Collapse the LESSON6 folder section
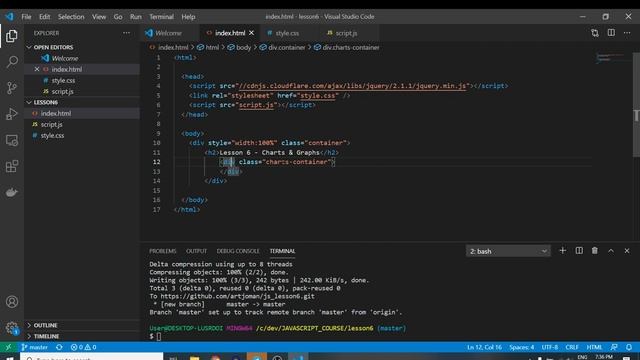640x360 pixels. pos(82,102)
